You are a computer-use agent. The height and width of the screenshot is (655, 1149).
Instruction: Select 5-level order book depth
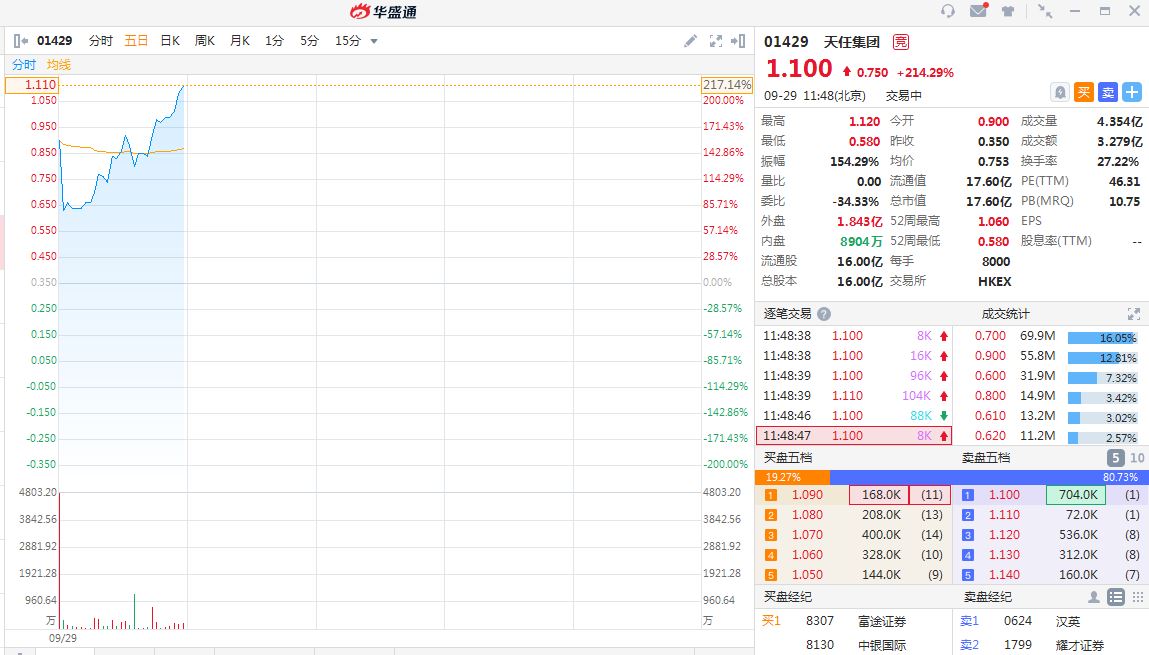(x=1115, y=458)
